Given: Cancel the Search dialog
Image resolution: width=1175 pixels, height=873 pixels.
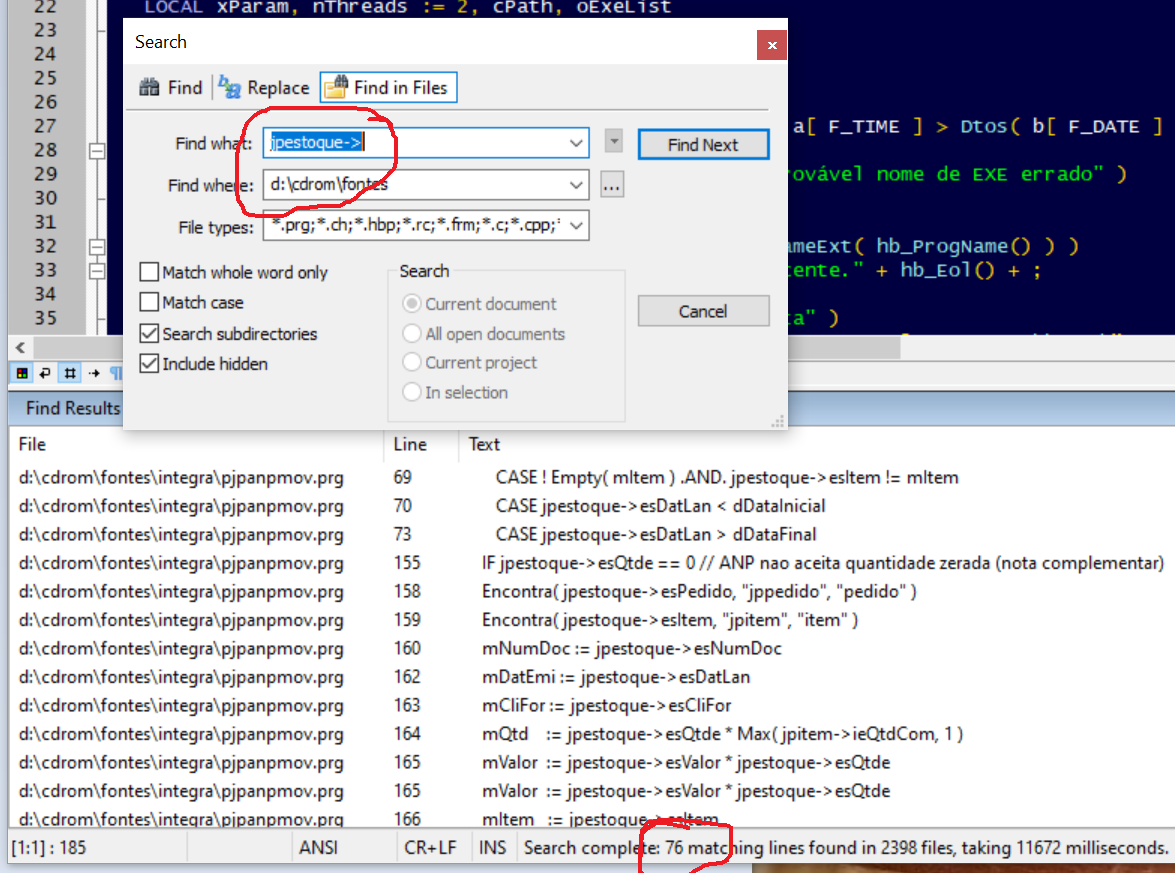Looking at the screenshot, I should click(x=703, y=311).
